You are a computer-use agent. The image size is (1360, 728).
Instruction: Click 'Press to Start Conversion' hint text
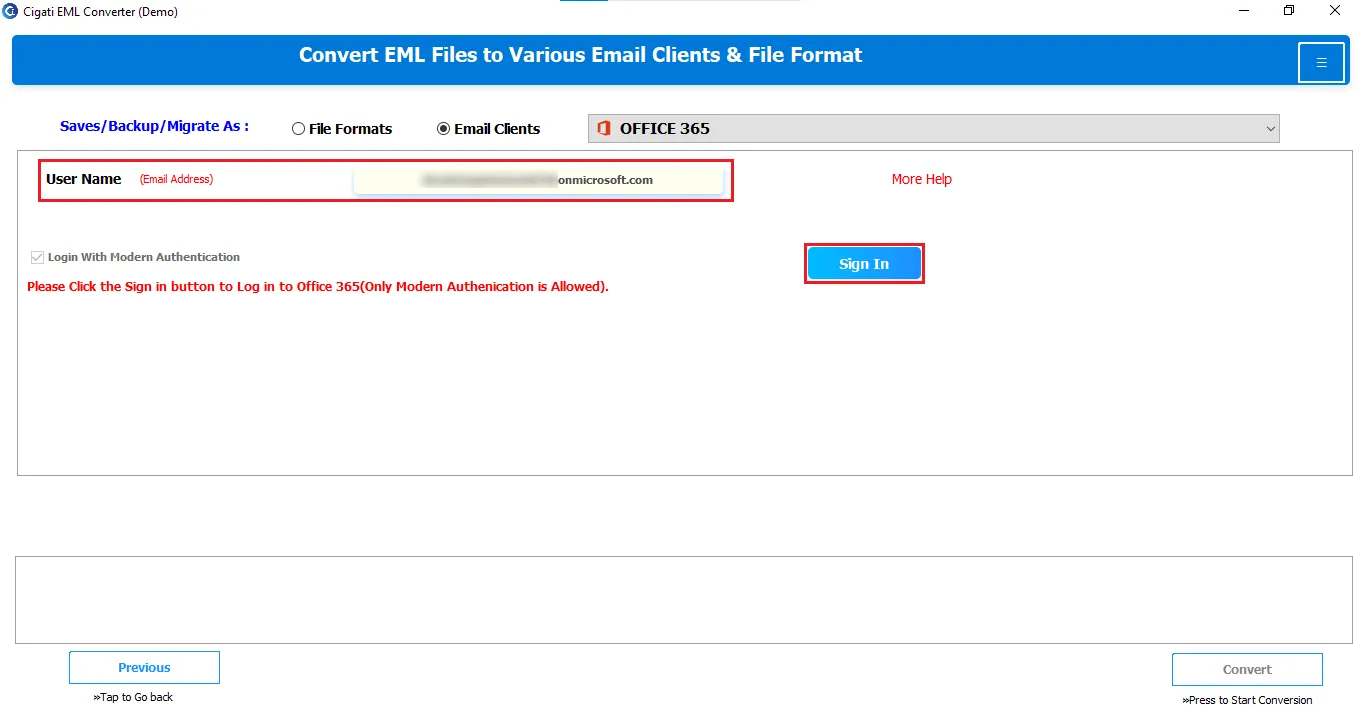tap(1247, 700)
